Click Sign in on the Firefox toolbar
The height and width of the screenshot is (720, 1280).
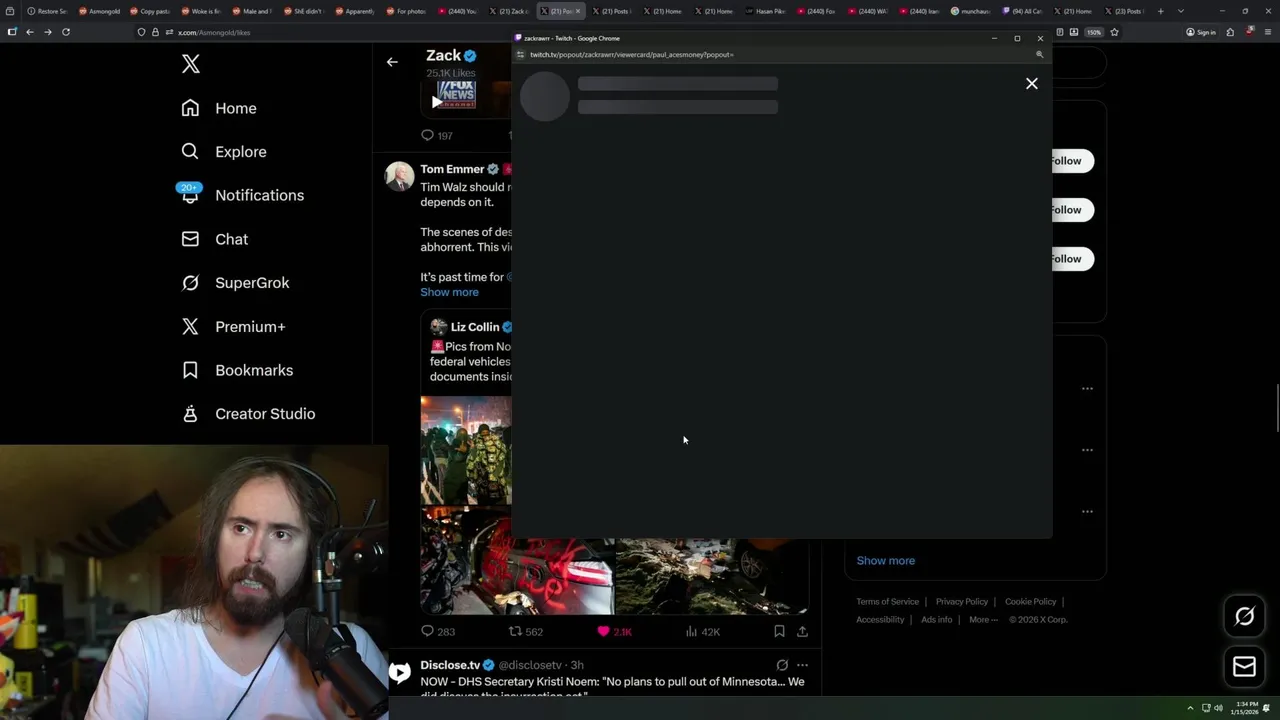pyautogui.click(x=1200, y=32)
